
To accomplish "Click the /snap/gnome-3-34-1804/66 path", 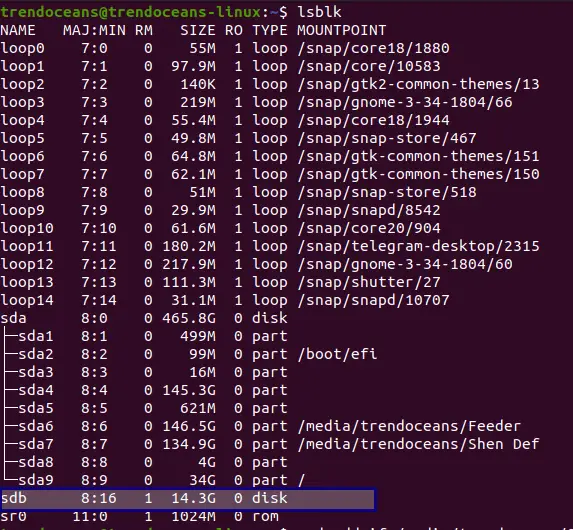I will [x=405, y=102].
